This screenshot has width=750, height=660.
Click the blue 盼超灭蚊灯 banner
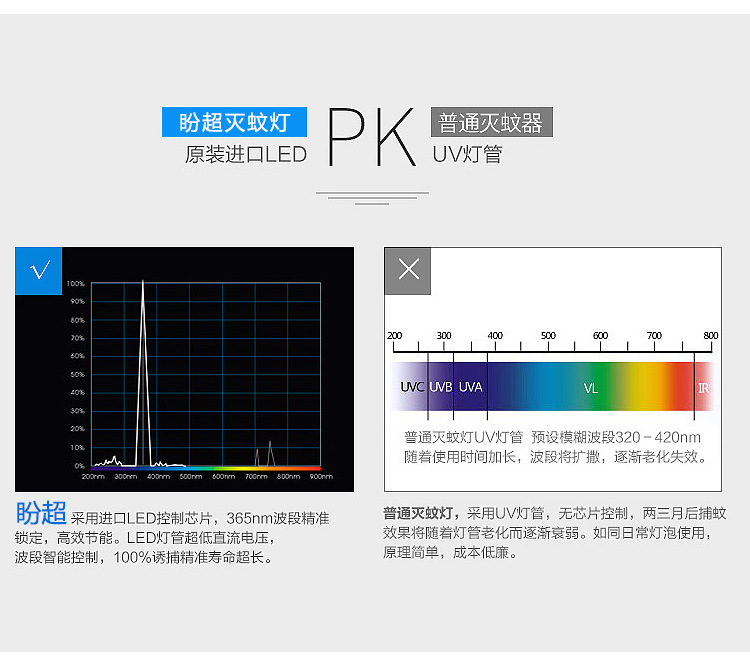(234, 122)
